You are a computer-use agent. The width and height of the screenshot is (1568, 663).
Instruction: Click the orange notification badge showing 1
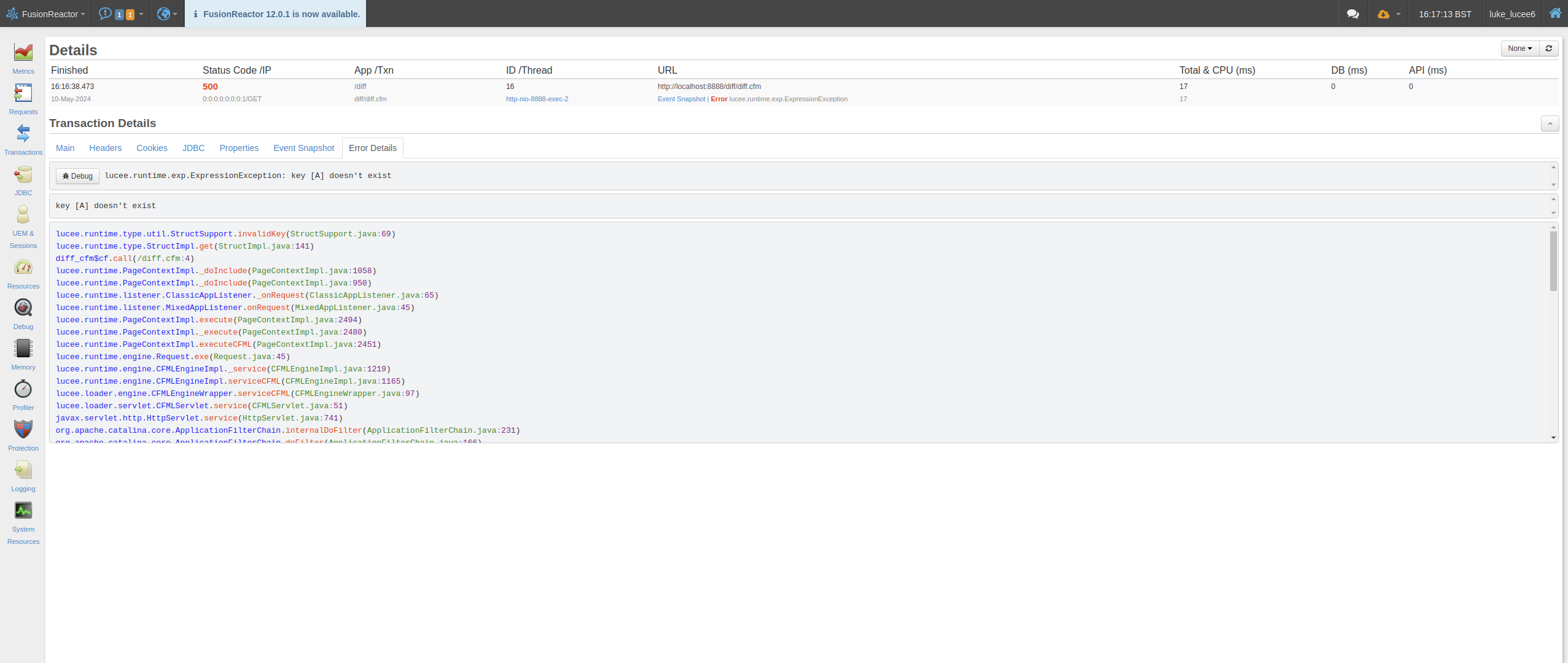(130, 14)
